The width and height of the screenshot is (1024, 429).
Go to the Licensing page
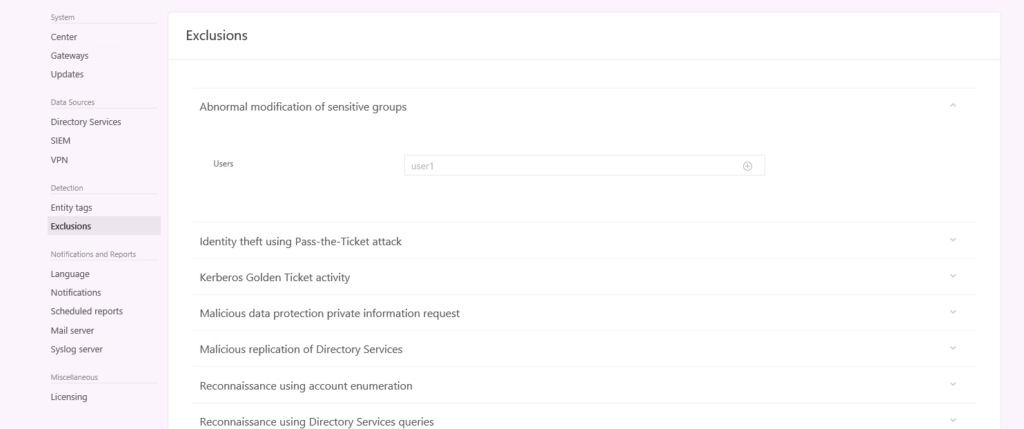click(x=69, y=397)
